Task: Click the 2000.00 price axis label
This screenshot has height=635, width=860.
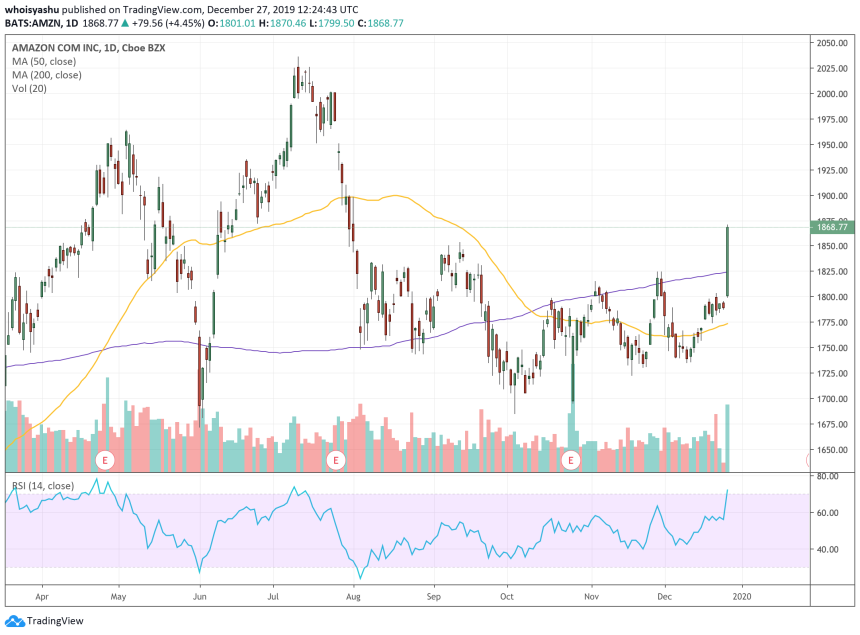Action: pos(832,94)
